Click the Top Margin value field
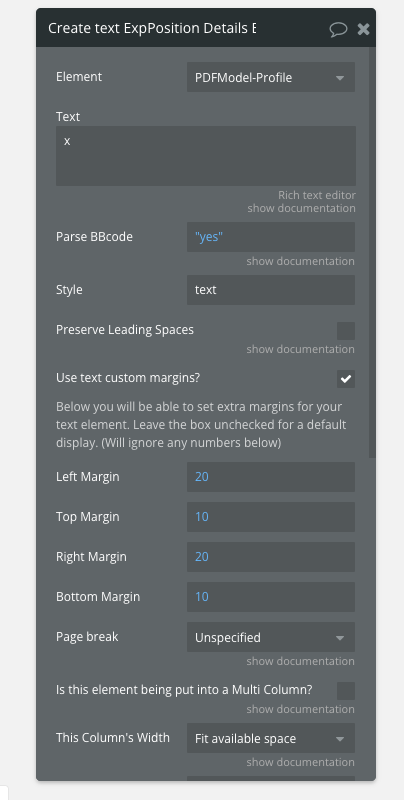This screenshot has height=800, width=404. coord(271,517)
